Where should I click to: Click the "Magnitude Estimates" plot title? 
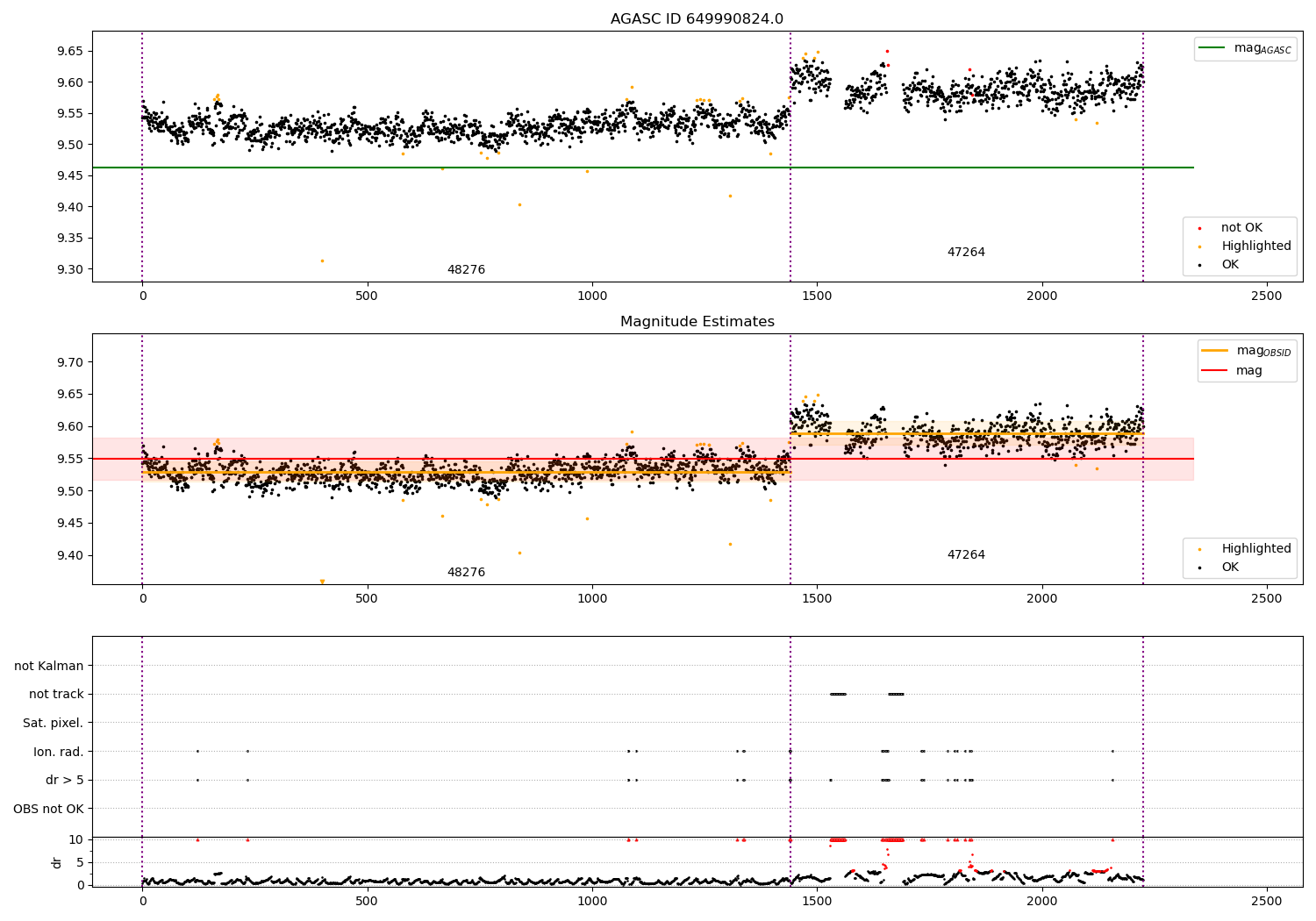point(697,322)
